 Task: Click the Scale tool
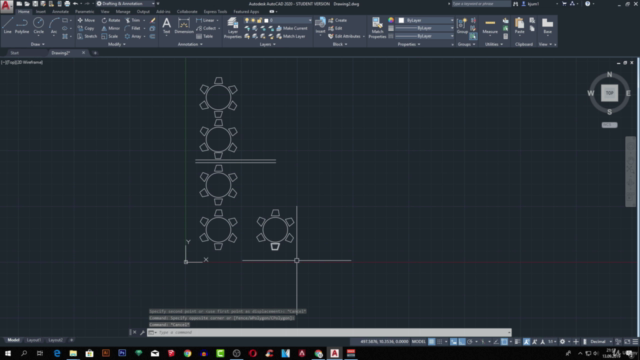[110, 36]
